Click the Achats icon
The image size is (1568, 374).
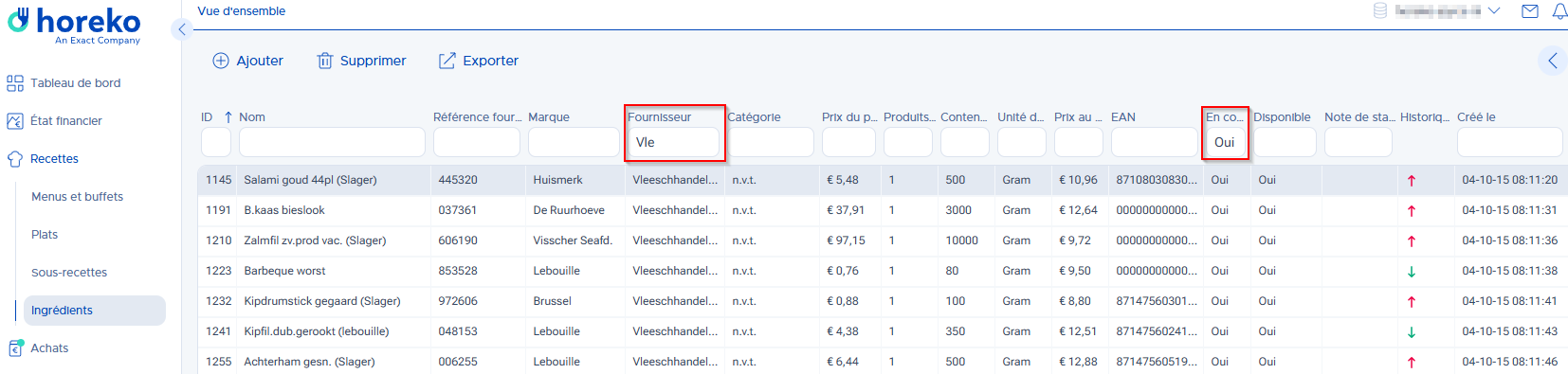15,348
